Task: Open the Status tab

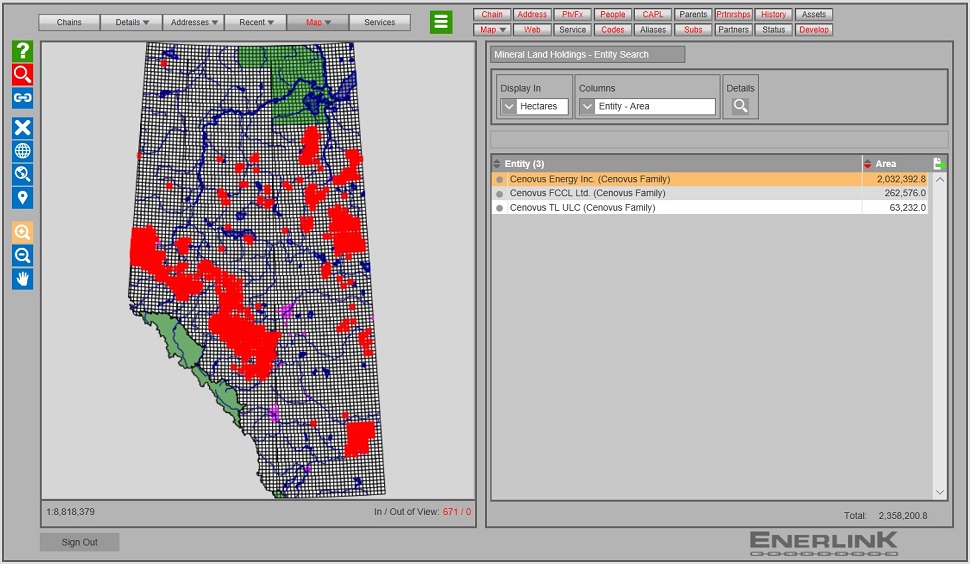Action: pos(773,30)
